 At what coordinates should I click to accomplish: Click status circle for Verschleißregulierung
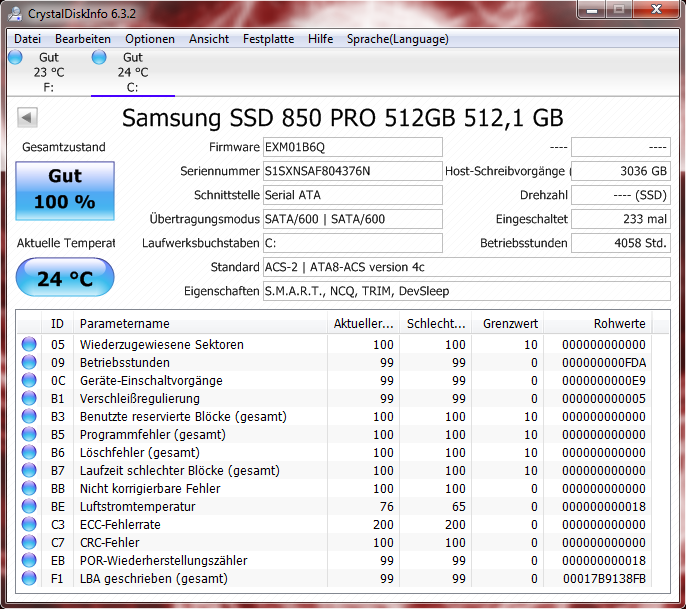point(29,398)
